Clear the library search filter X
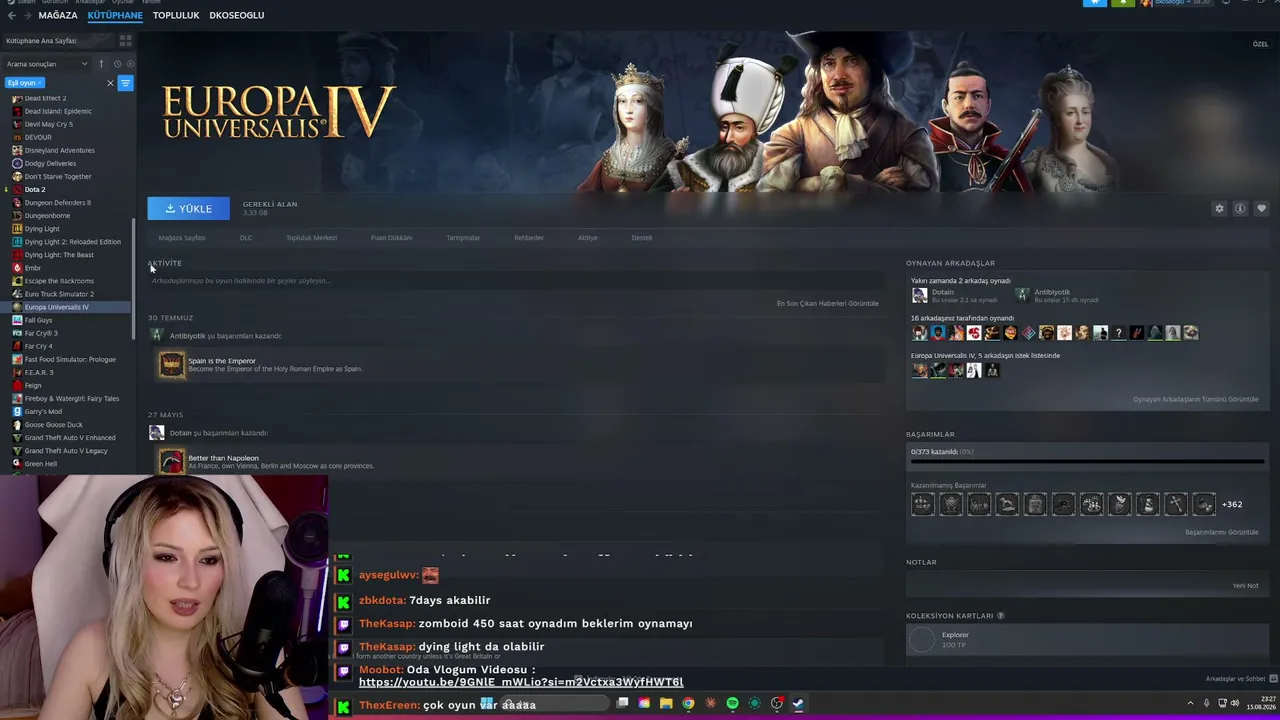This screenshot has height=720, width=1280. point(110,83)
